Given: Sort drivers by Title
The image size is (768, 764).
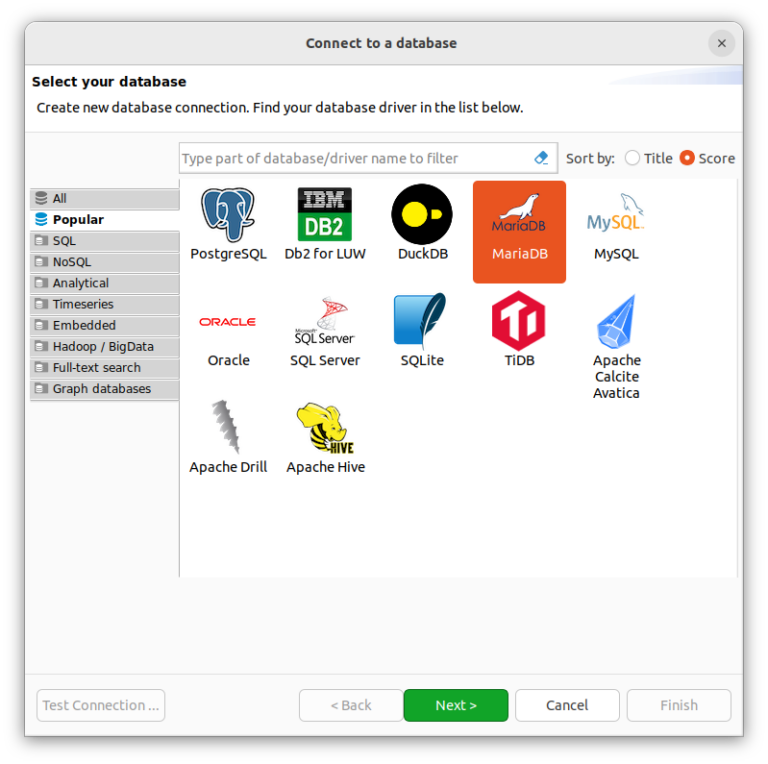Looking at the screenshot, I should coord(633,158).
